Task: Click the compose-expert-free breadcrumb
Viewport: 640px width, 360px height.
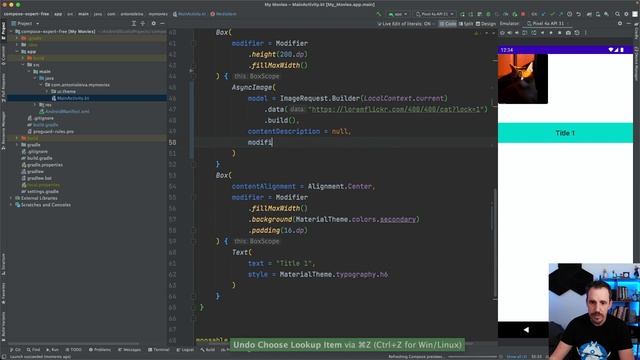Action: [26, 14]
